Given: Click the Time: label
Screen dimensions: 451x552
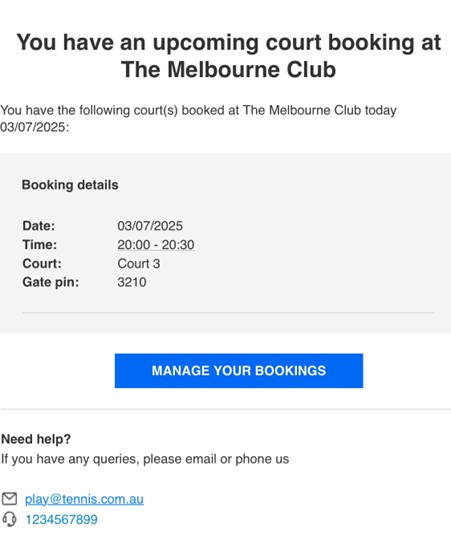Looking at the screenshot, I should tap(39, 245).
